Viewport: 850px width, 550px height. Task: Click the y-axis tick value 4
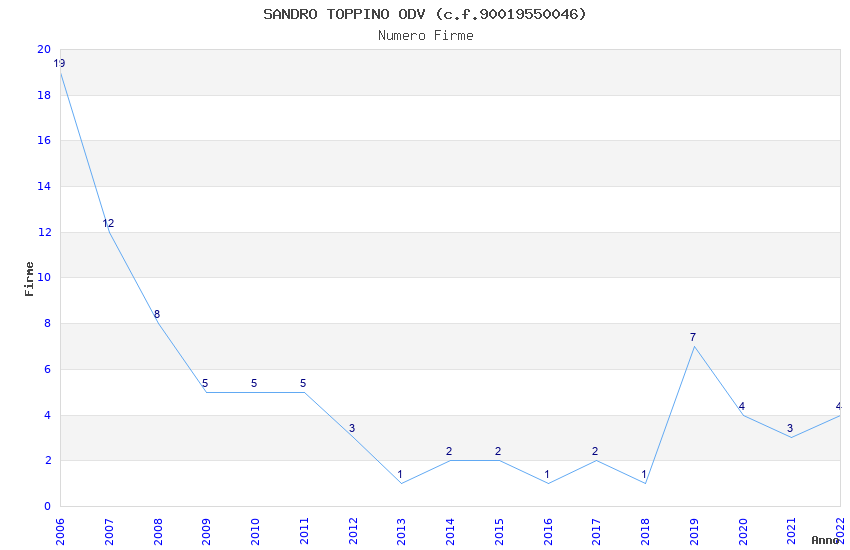coord(48,416)
